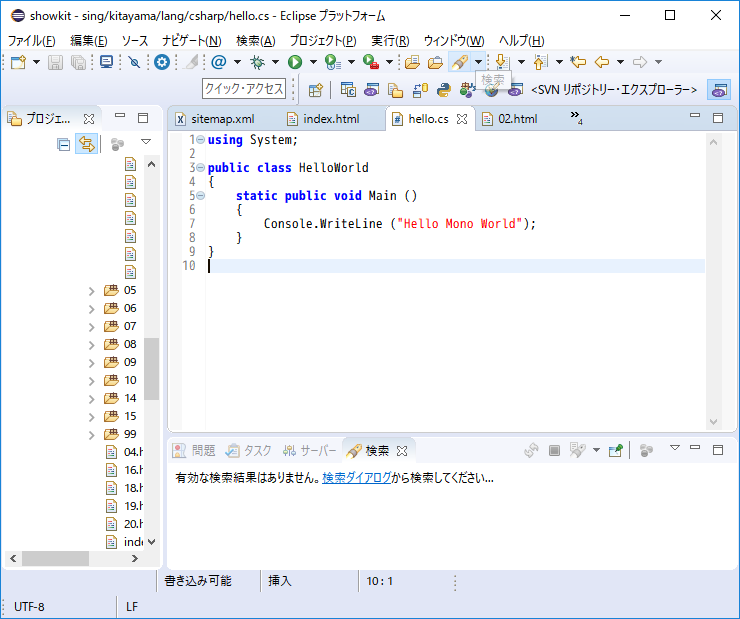
Task: Click SVN リポジトリー・エクスプローラー perspective label
Action: (x=614, y=90)
